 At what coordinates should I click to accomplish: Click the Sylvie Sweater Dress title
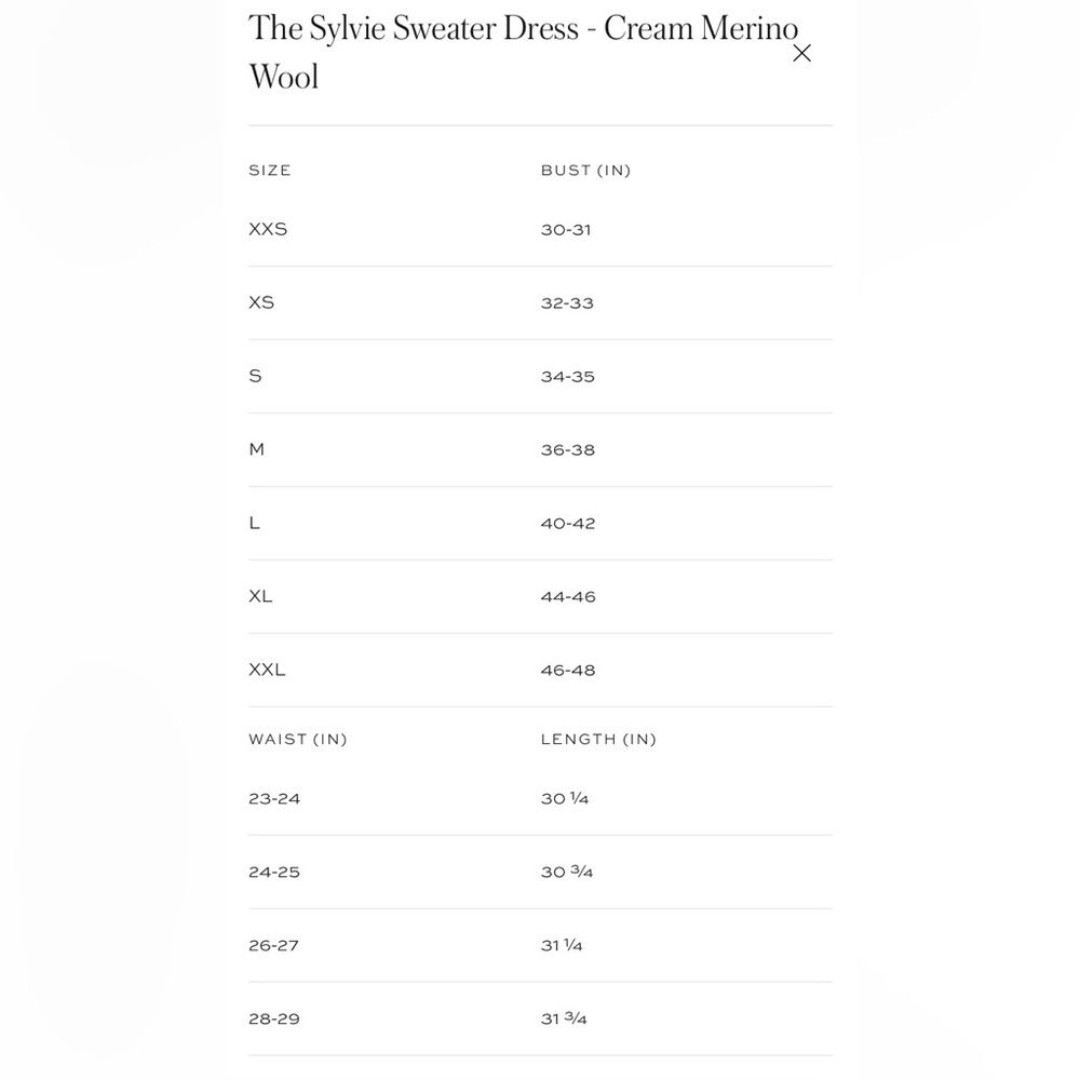523,52
